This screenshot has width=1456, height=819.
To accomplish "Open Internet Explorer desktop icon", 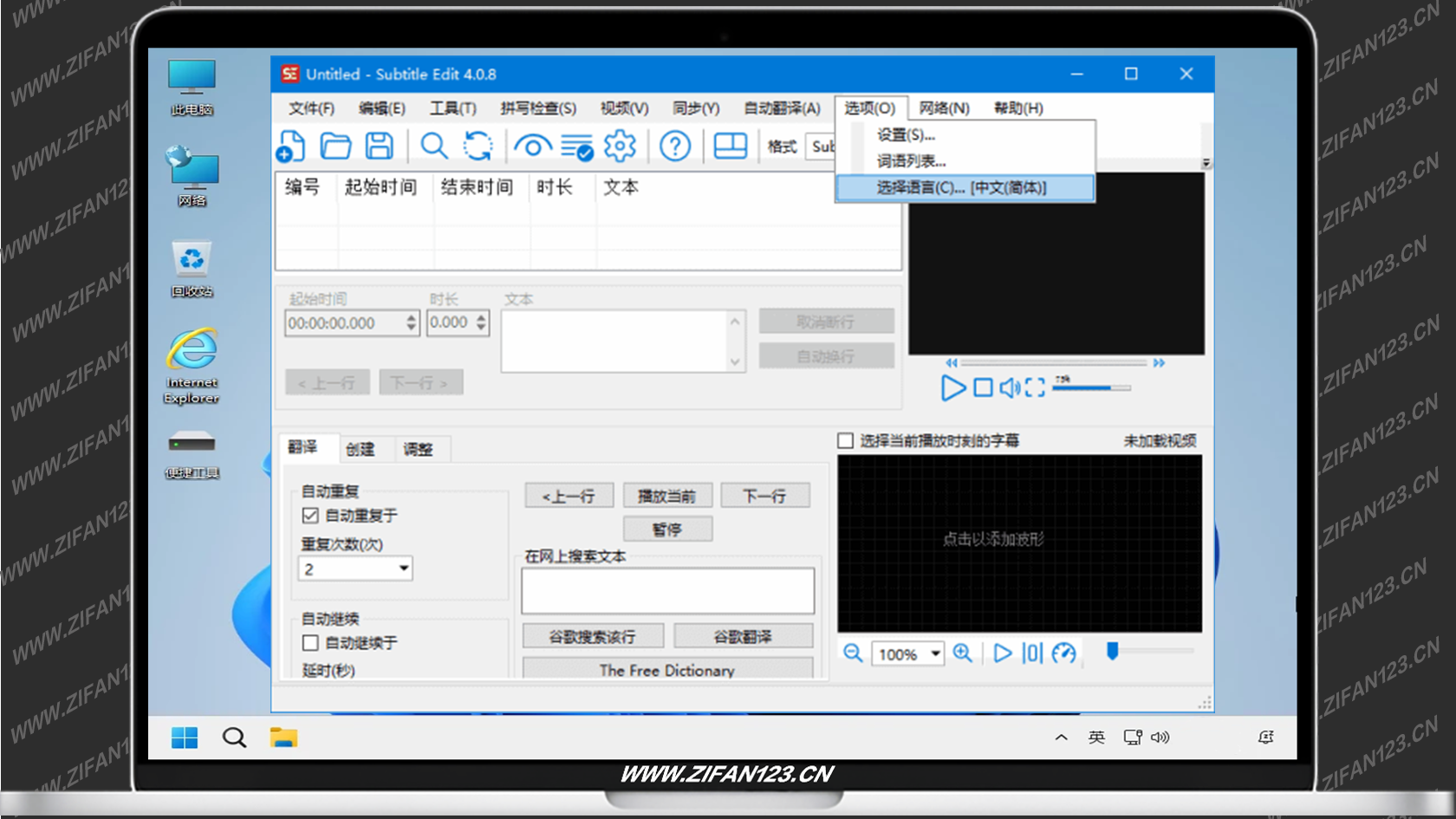I will coord(192,366).
